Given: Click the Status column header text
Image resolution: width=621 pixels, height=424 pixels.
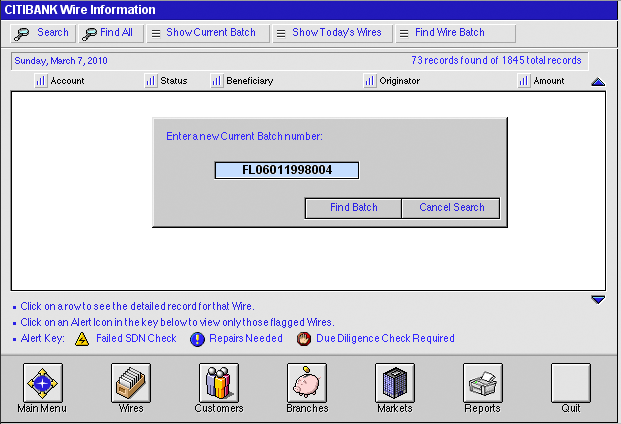Looking at the screenshot, I should click(x=174, y=81).
